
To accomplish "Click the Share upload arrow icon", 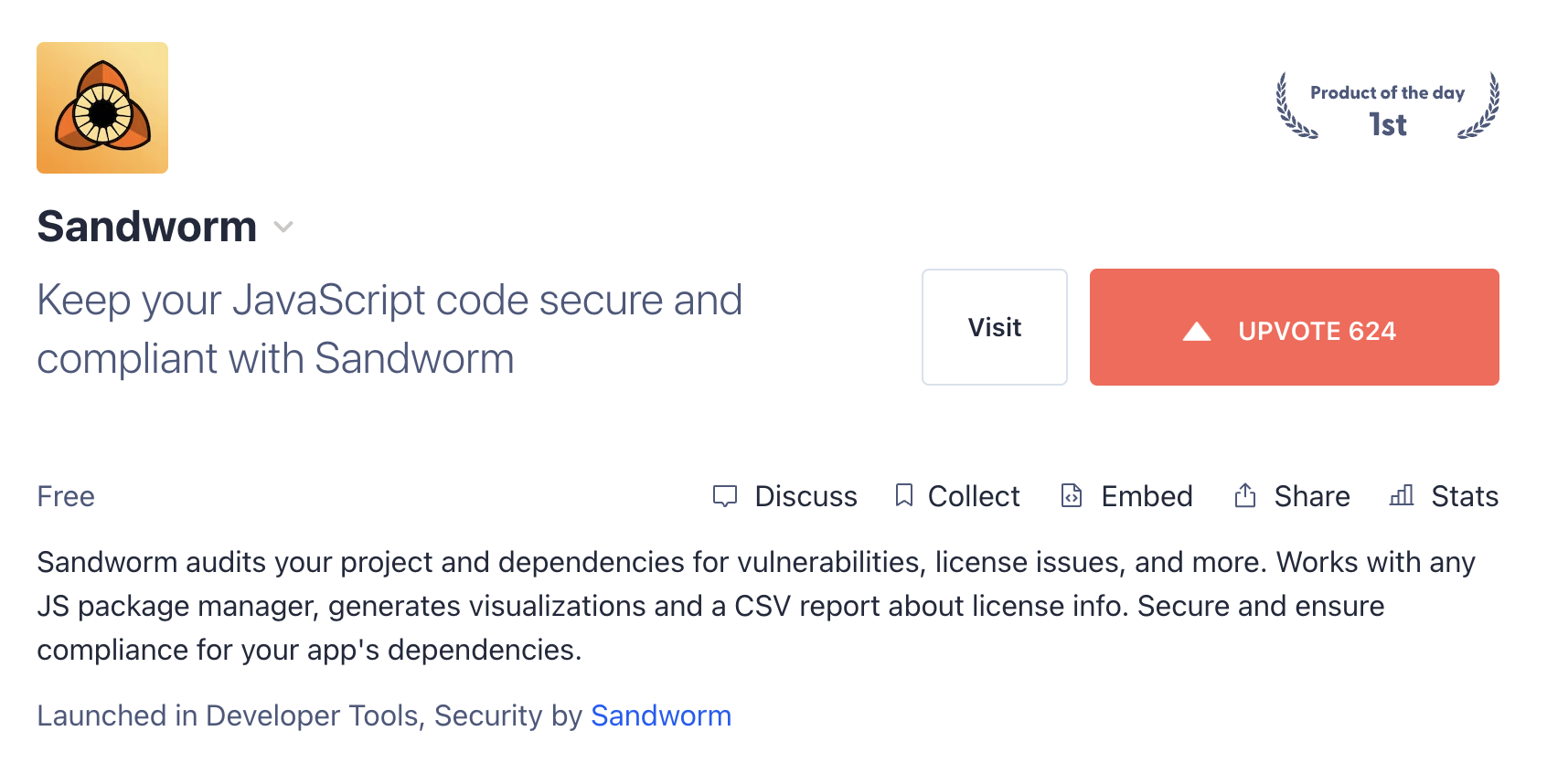I will pos(1245,495).
